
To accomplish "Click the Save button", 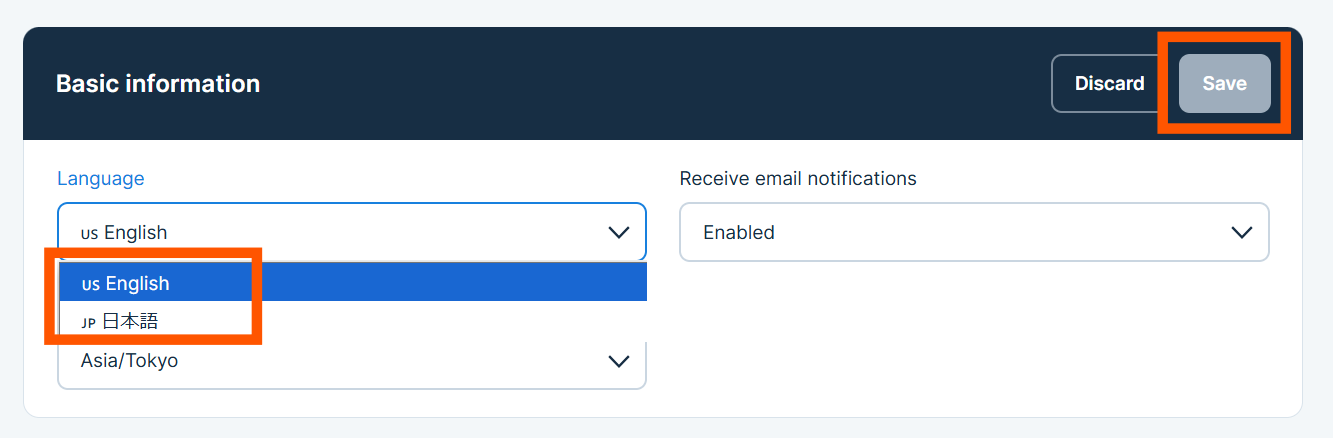I will pos(1224,84).
